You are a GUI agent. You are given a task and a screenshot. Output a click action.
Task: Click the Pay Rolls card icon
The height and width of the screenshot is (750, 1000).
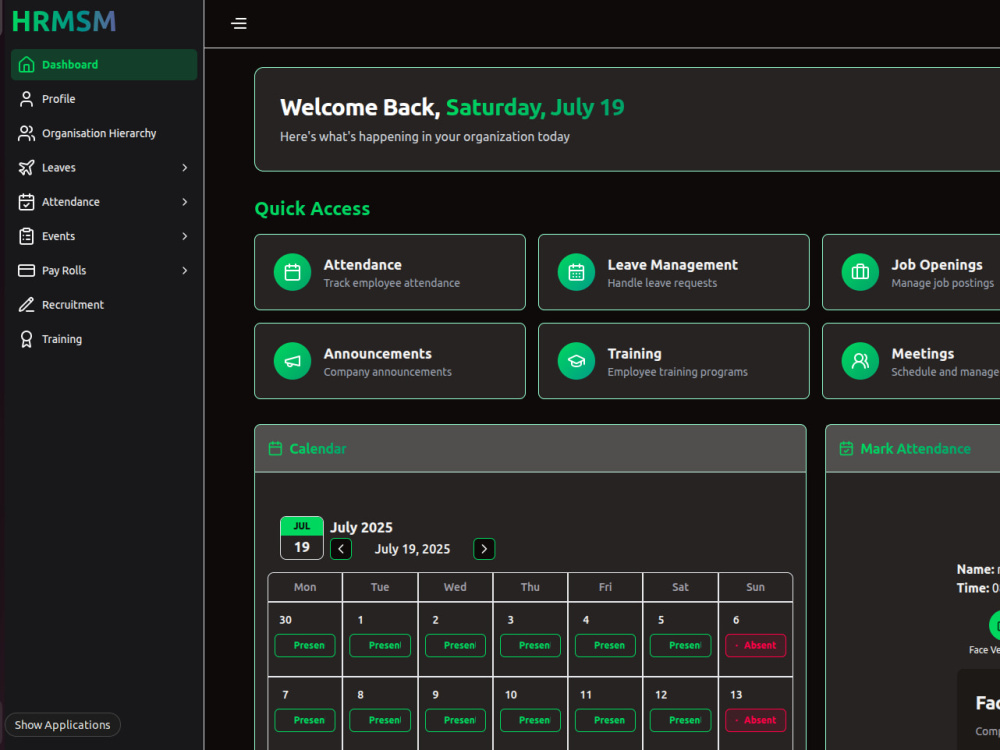click(x=26, y=270)
